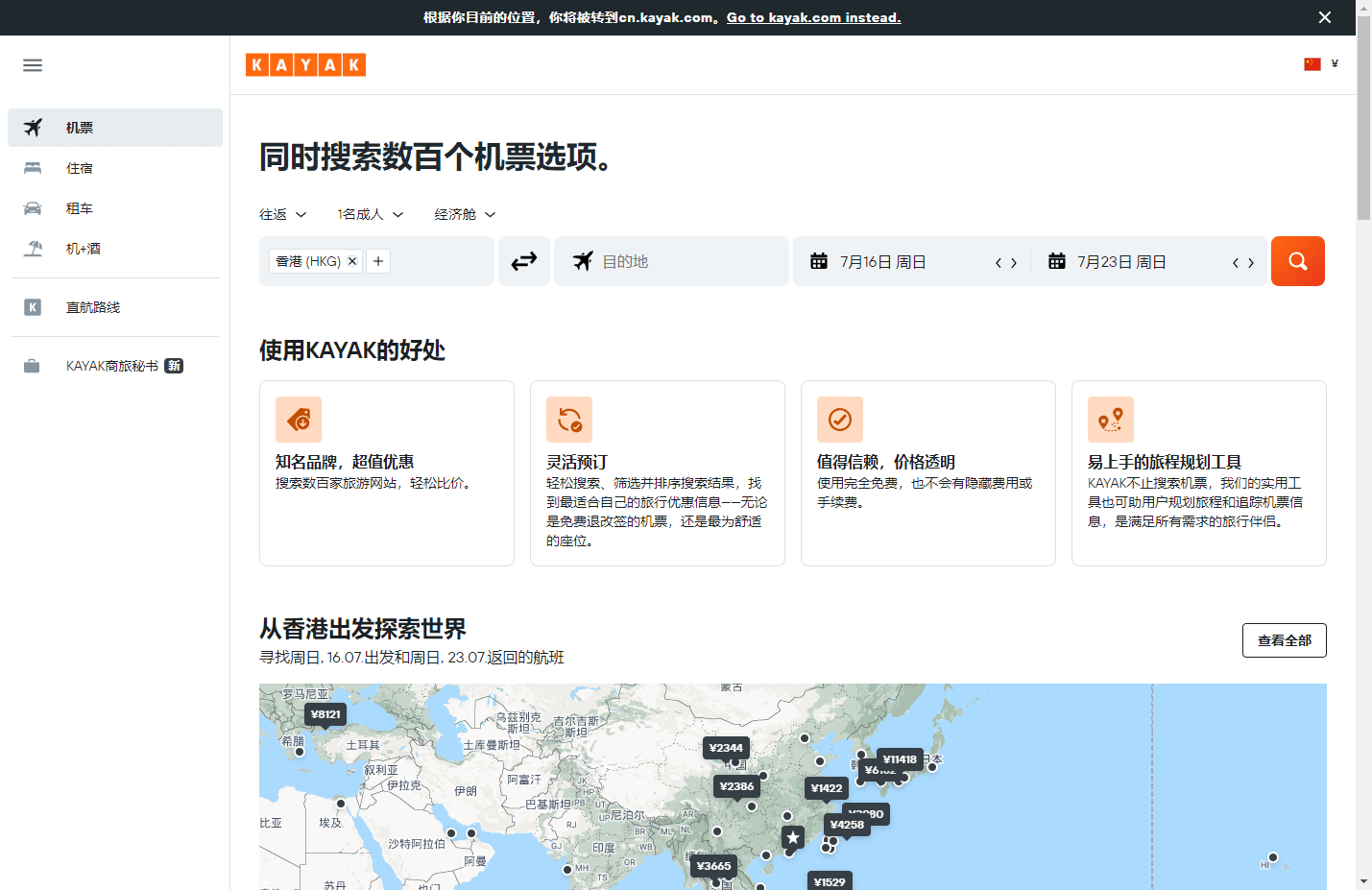Select the ¥3665 map price marker

click(x=713, y=865)
